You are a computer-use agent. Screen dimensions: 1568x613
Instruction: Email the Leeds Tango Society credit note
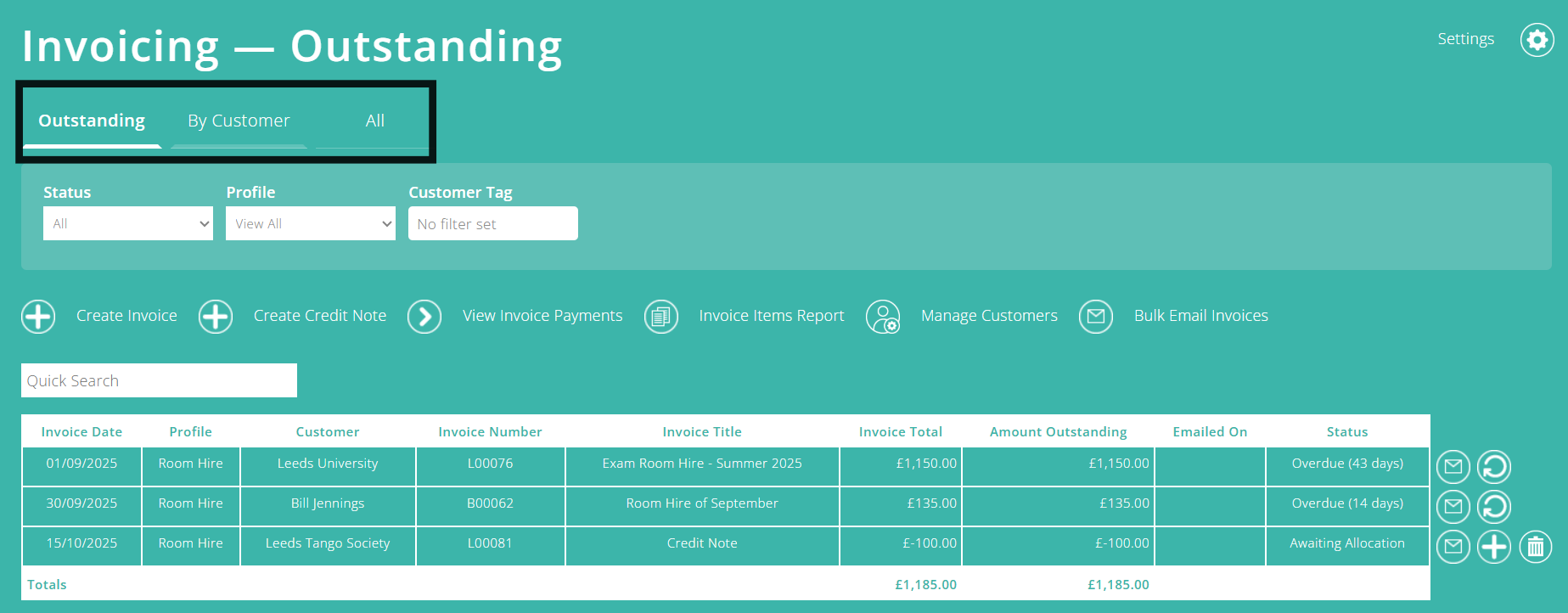1453,547
